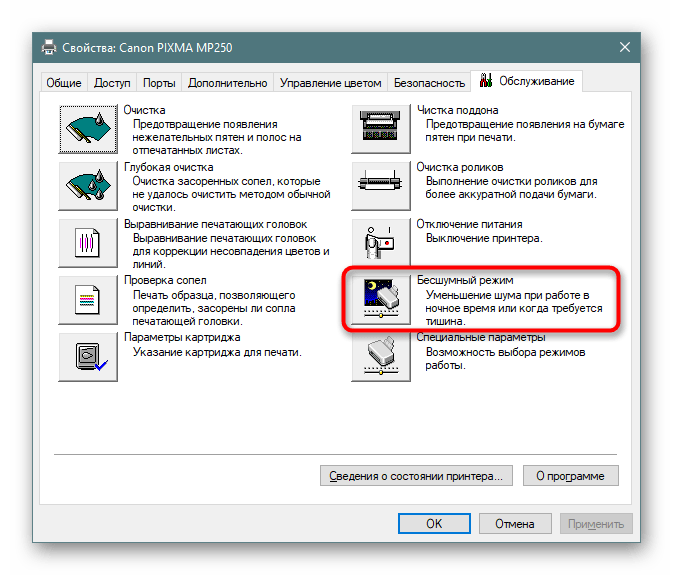Screen dimensions: 673x575
Task: Click Указание картриджа для печати description
Action: (217, 352)
